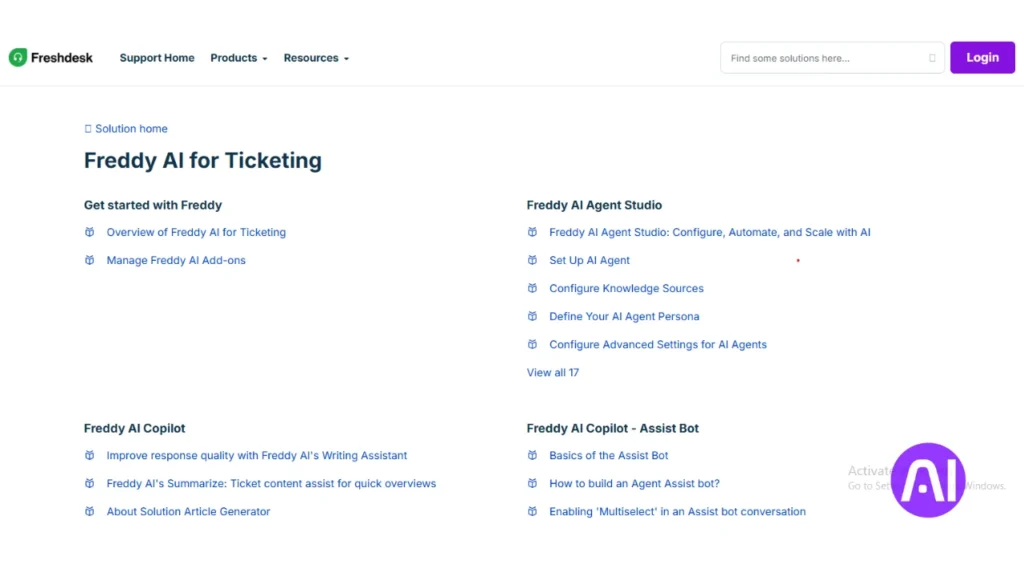Click the icon next to 'Manage Freddy AI Add-ons'

tap(91, 260)
